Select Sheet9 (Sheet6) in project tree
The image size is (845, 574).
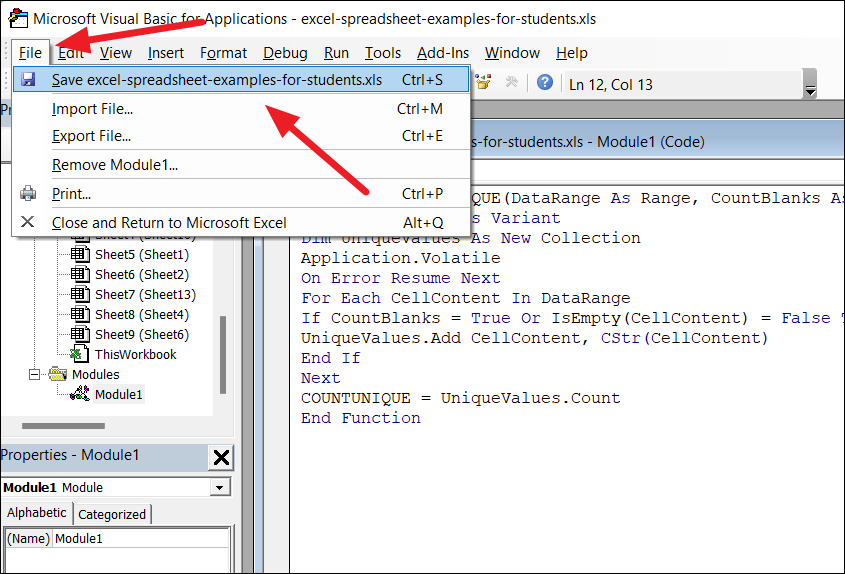(x=142, y=334)
